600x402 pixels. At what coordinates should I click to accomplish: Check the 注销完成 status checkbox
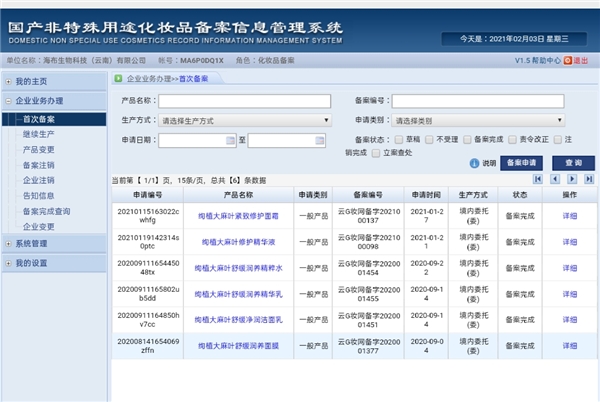558,140
